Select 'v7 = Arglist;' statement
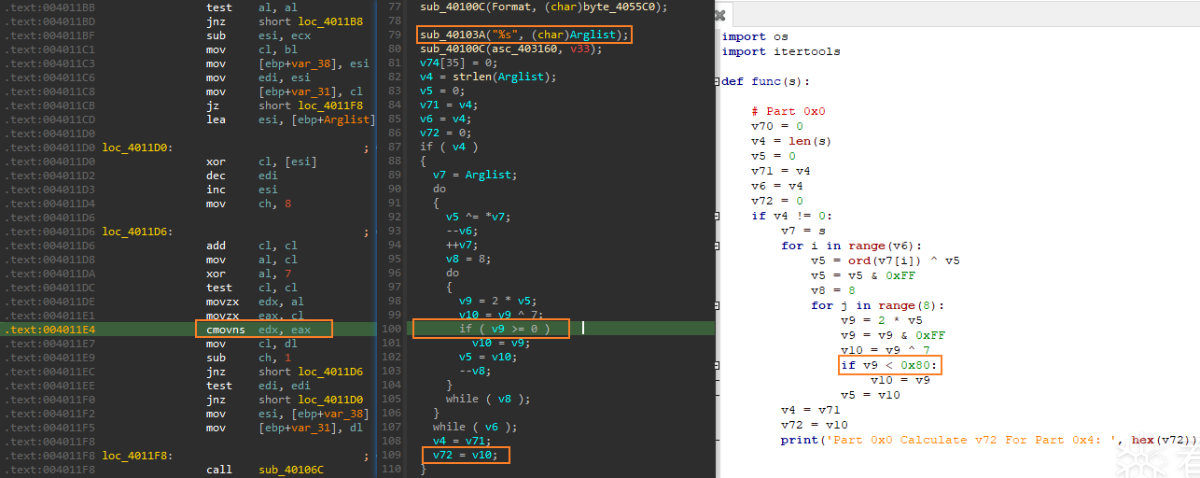The width and height of the screenshot is (1200, 478). [475, 175]
